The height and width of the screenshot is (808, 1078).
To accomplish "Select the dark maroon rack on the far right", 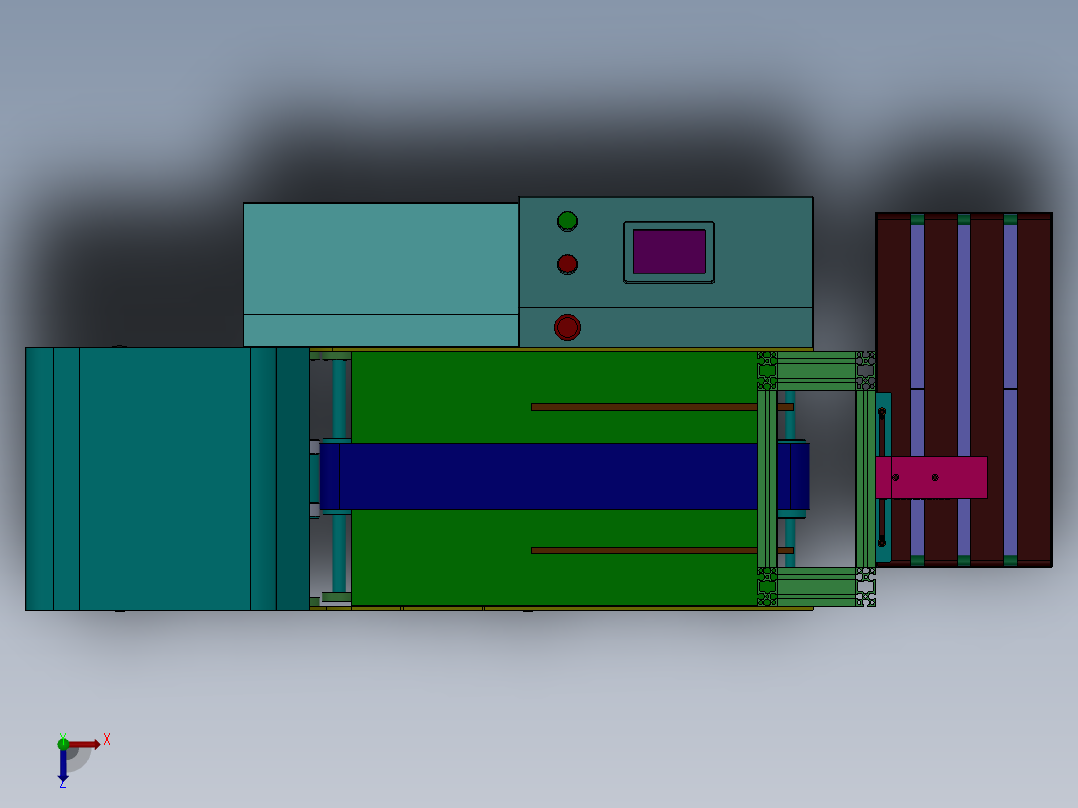I will [964, 390].
